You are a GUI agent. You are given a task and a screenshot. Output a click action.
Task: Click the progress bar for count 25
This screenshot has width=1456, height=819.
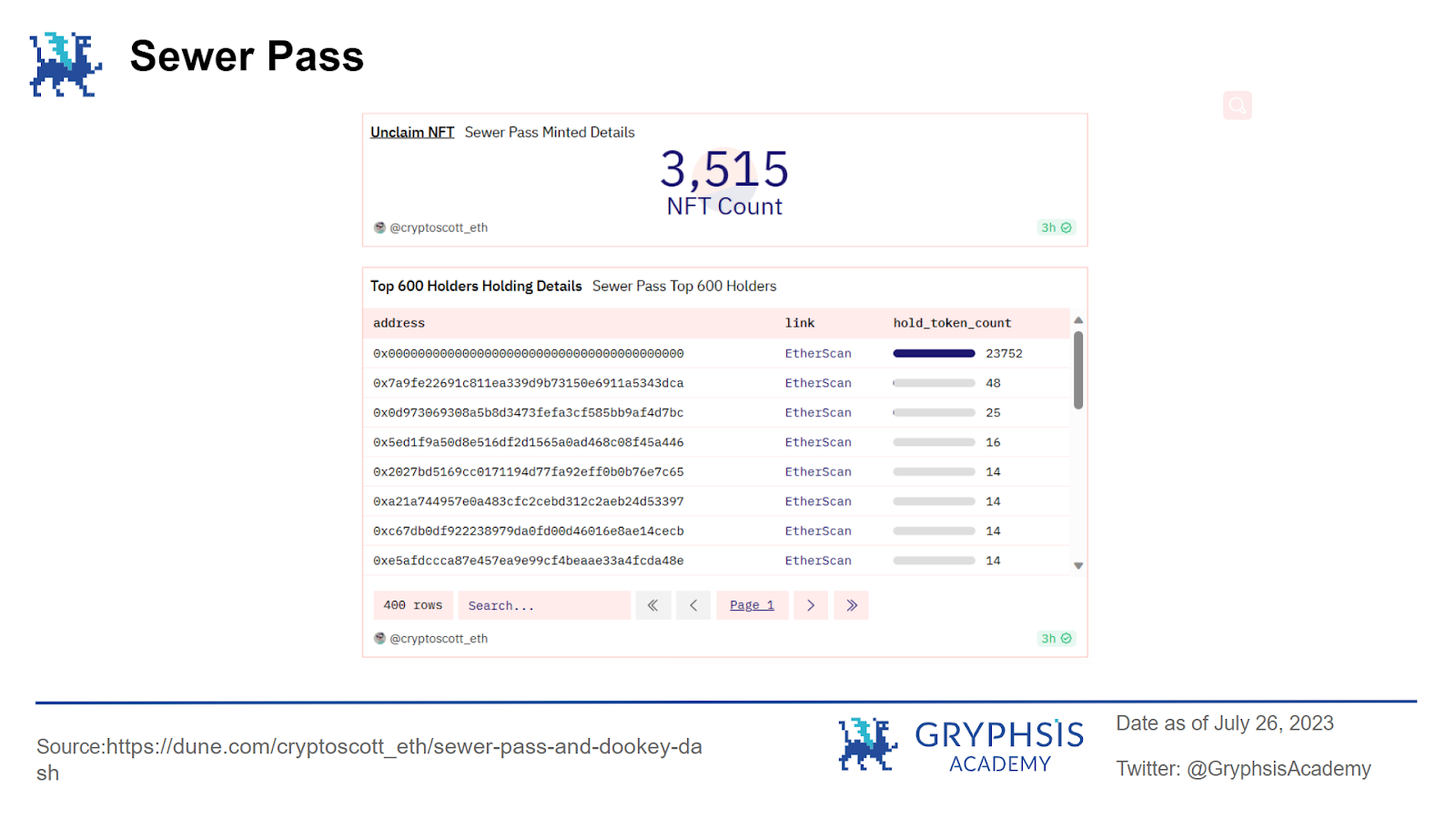click(934, 412)
